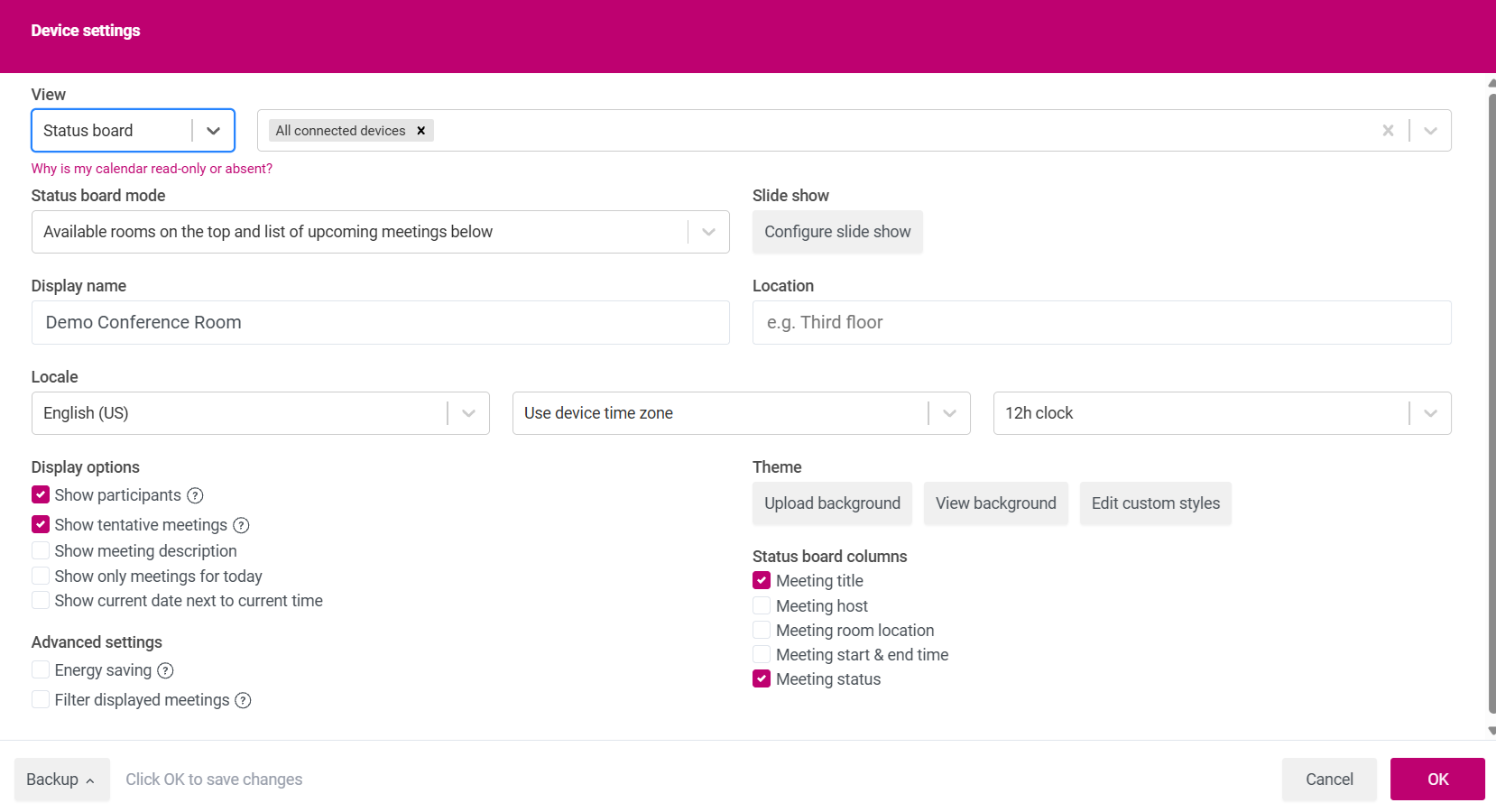Click OK to save changes

1437,780
